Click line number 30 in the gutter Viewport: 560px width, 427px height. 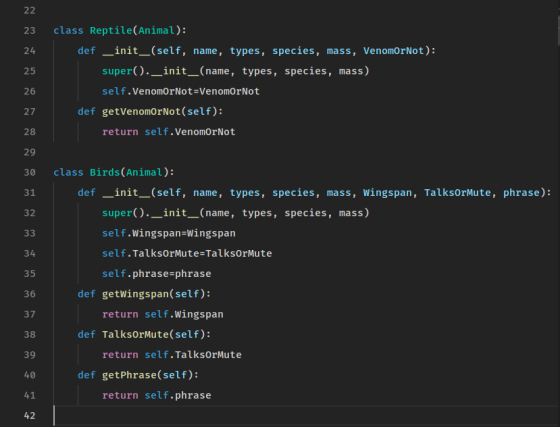[x=30, y=172]
